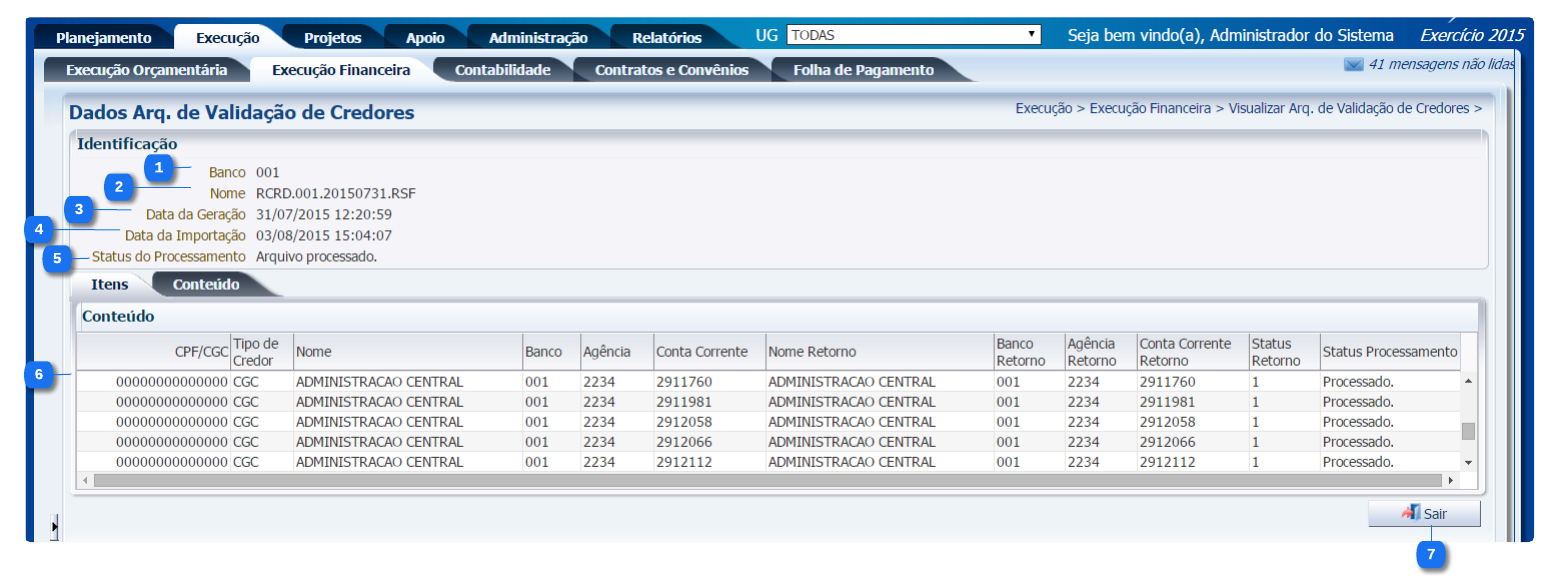Click the Sair button to exit
This screenshot has width=1563, height=581.
[1424, 513]
